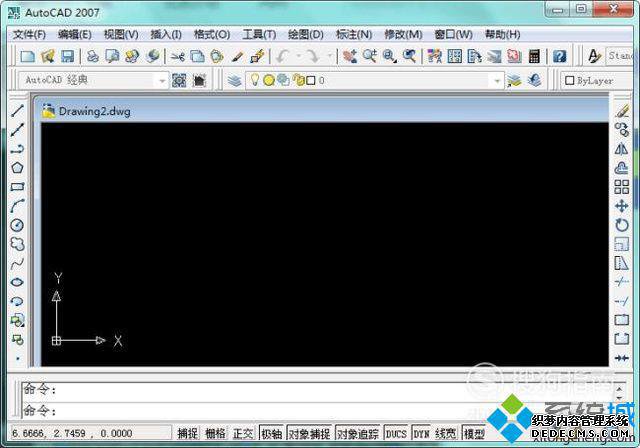Image resolution: width=640 pixels, height=448 pixels.
Task: Toggle DUCS in status bar
Action: tap(396, 433)
